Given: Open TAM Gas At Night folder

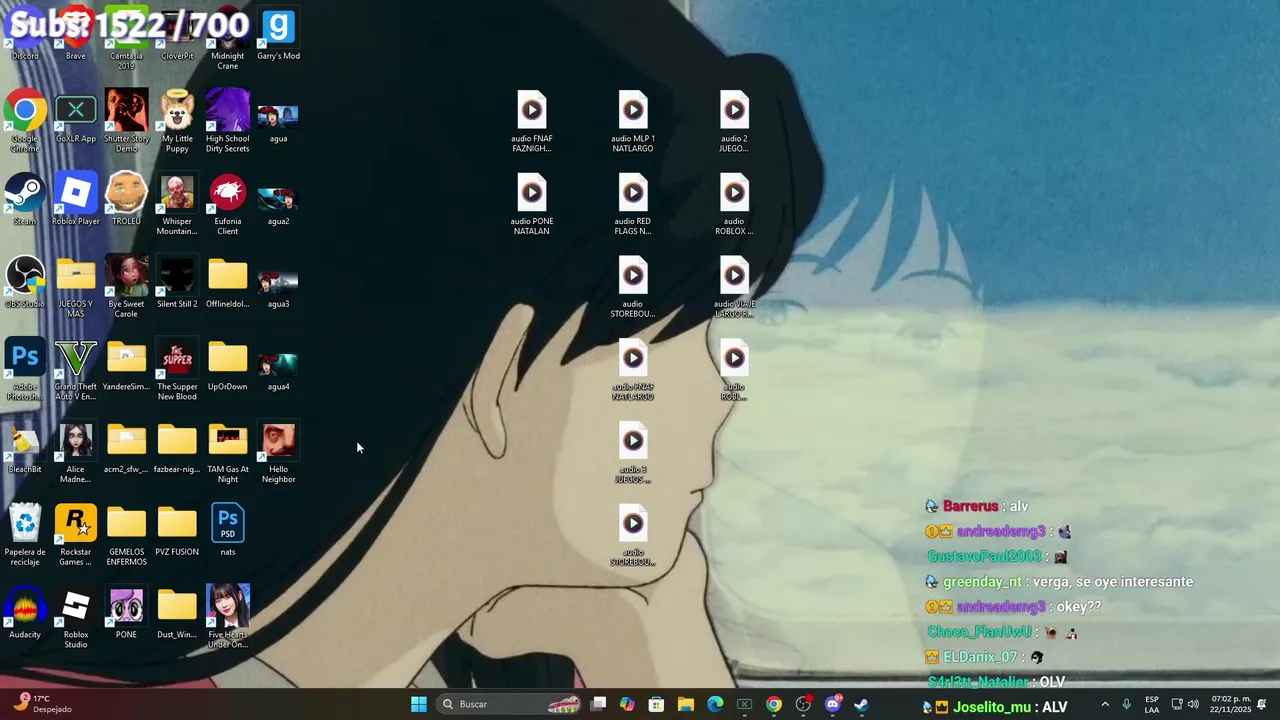Looking at the screenshot, I should click(228, 452).
